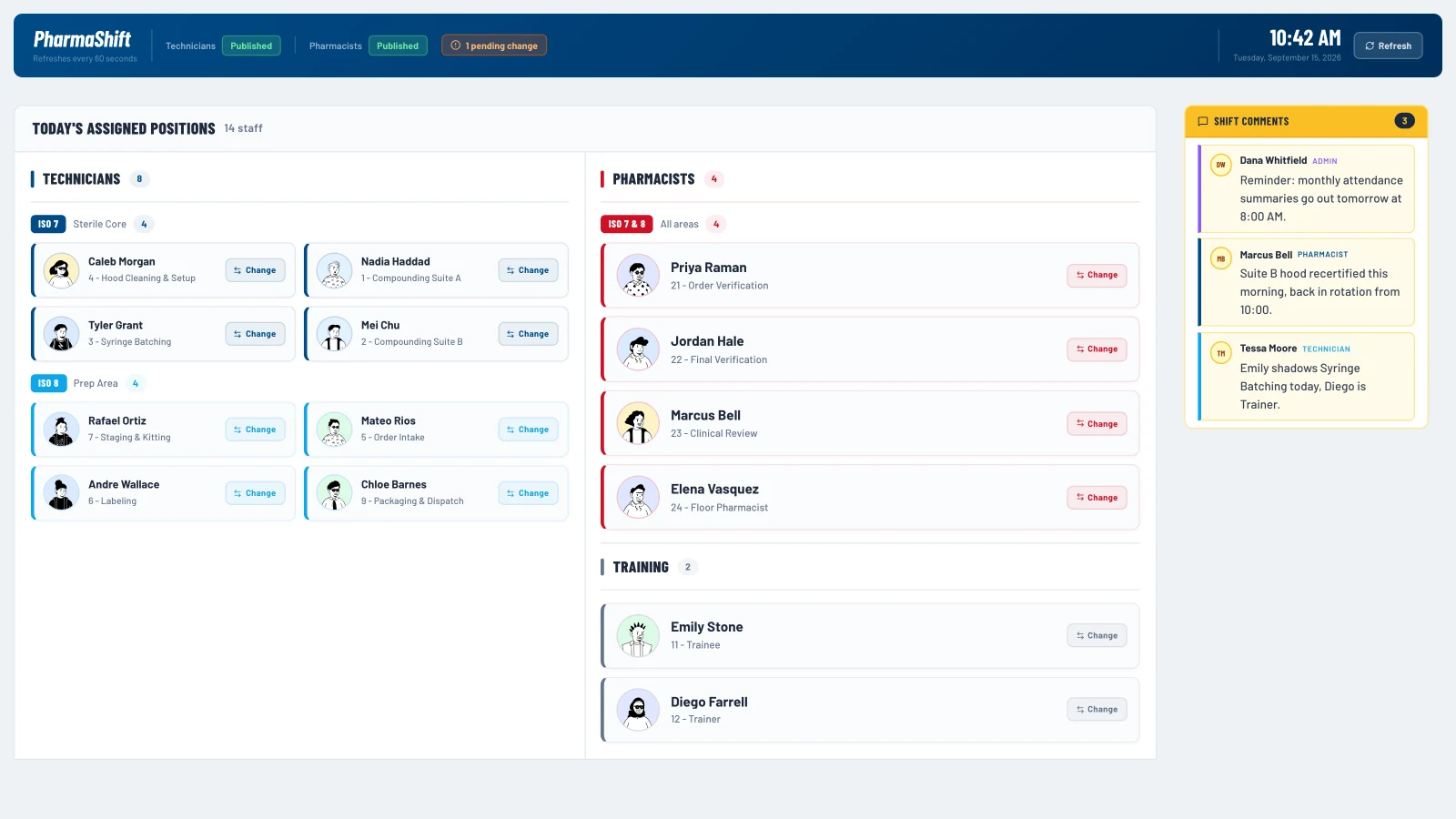
Task: Click Diego Farrell's avatar icon
Action: pyautogui.click(x=638, y=710)
